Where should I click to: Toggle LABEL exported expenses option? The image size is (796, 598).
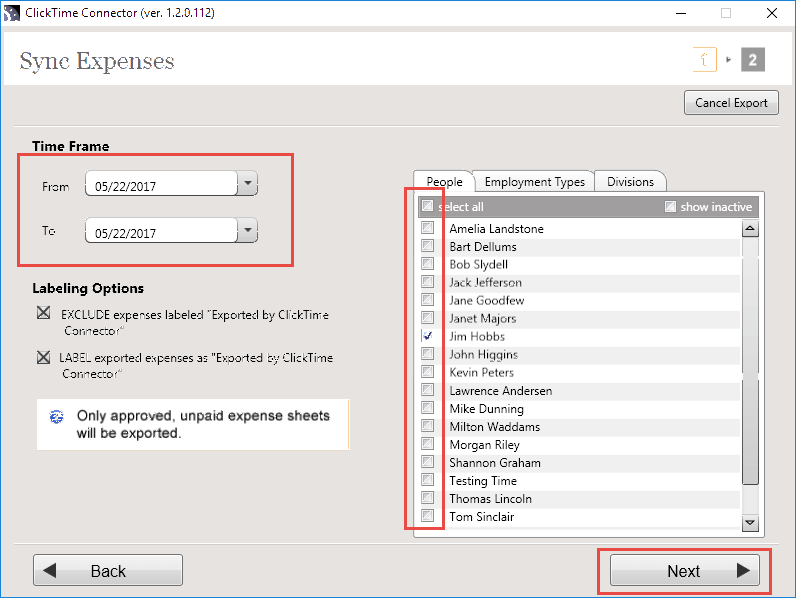point(44,357)
